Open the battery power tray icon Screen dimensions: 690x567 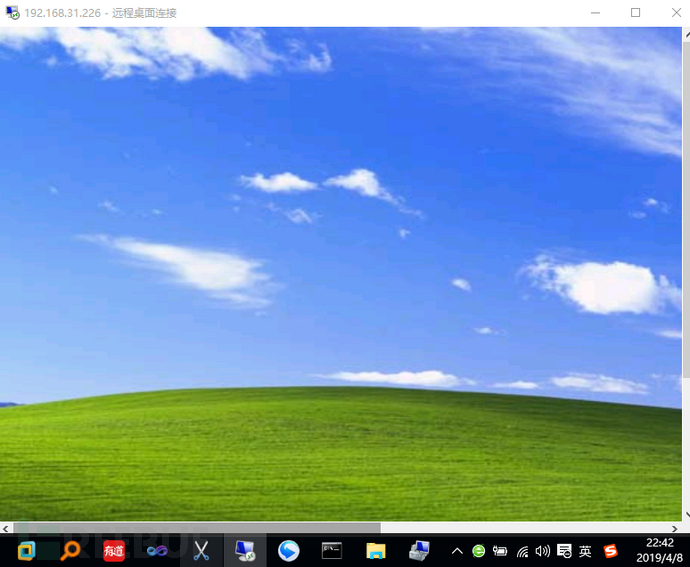pyautogui.click(x=500, y=551)
